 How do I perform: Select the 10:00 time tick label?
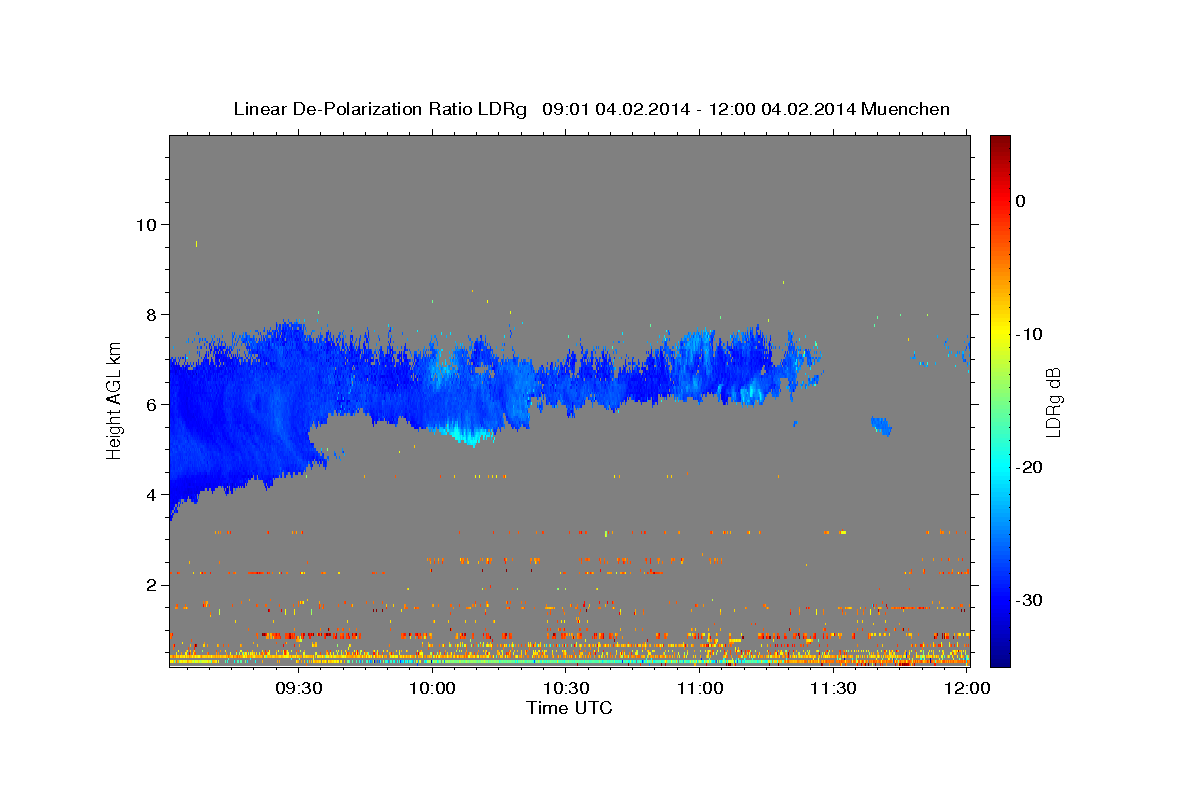[x=433, y=688]
